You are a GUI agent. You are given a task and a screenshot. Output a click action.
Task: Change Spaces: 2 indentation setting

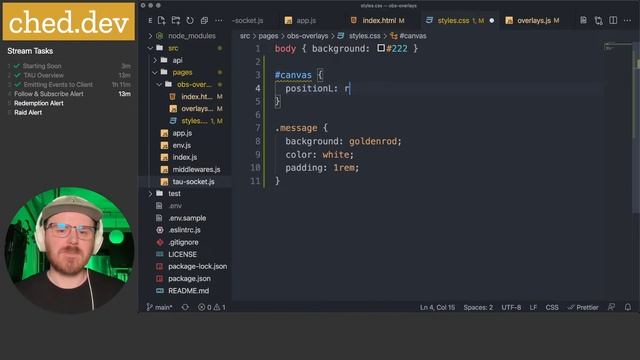click(x=478, y=307)
